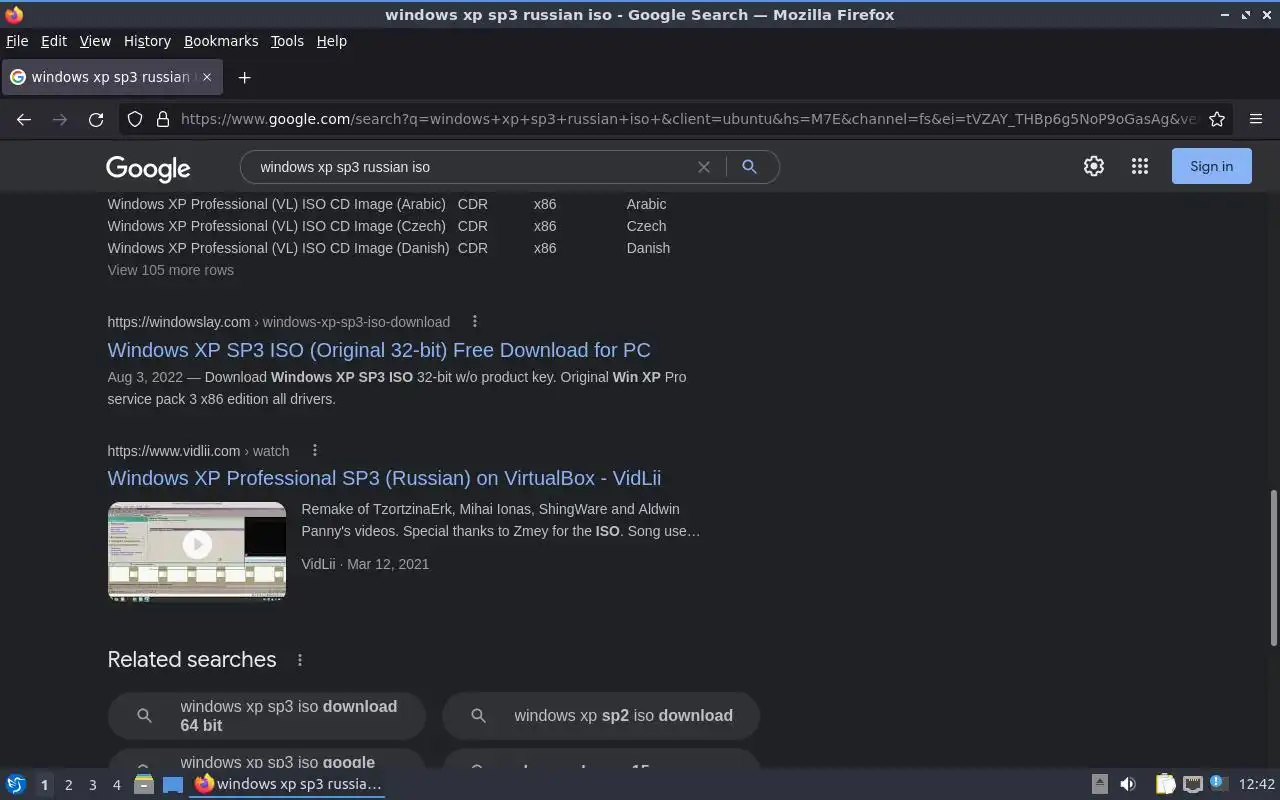Switch to workspace 3
Screen dimensions: 1280x800
pos(93,785)
